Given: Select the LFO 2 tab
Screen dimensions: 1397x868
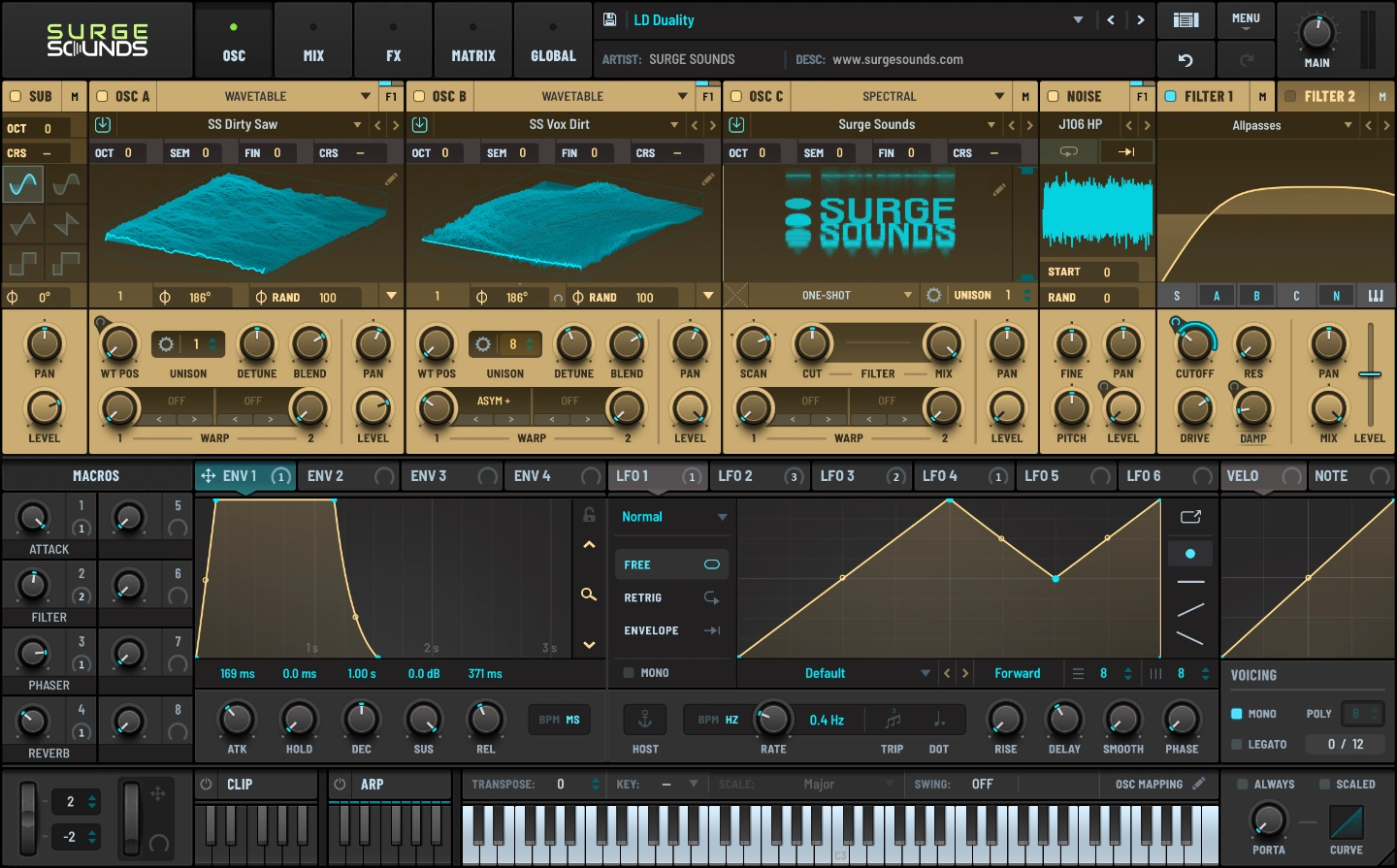Looking at the screenshot, I should click(760, 476).
